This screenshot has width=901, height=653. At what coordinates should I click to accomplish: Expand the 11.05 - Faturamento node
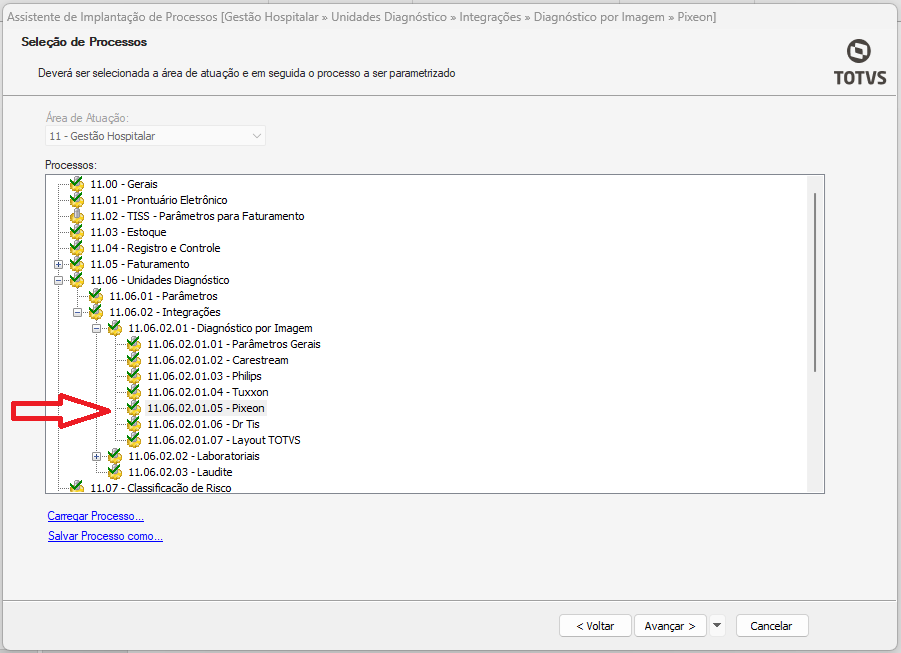(x=59, y=264)
